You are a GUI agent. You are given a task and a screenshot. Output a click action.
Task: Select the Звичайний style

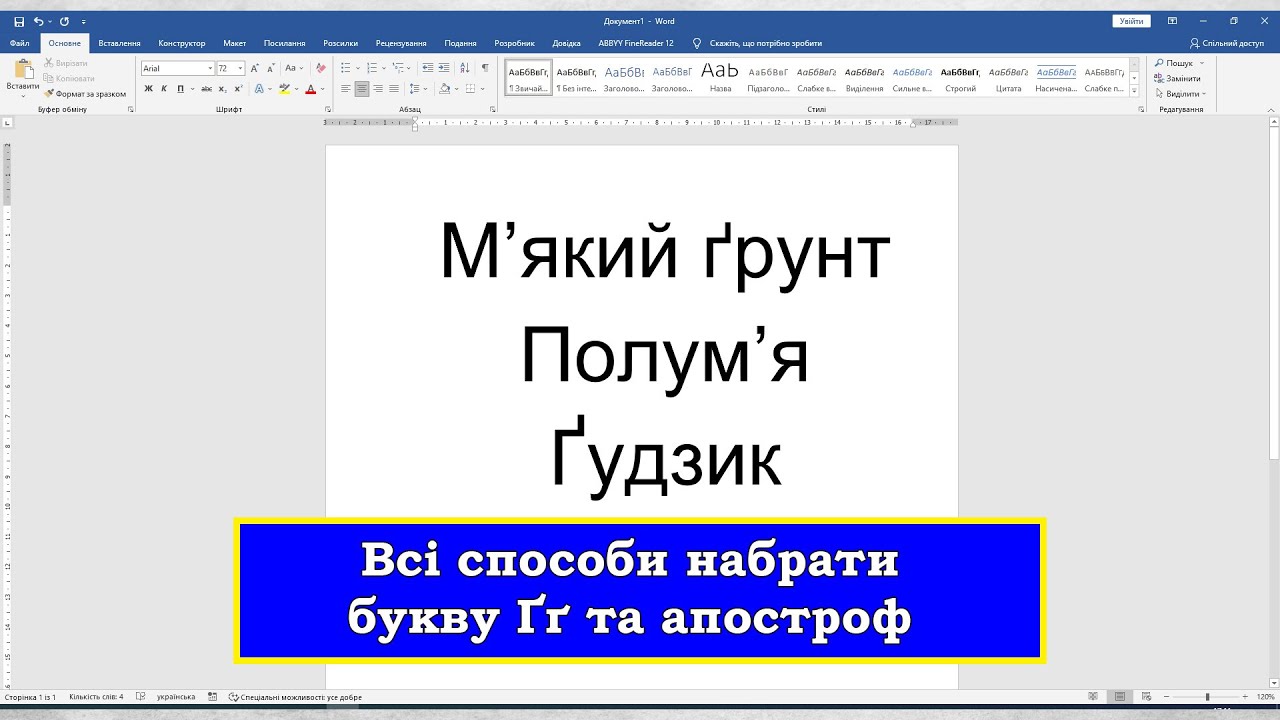click(x=528, y=78)
